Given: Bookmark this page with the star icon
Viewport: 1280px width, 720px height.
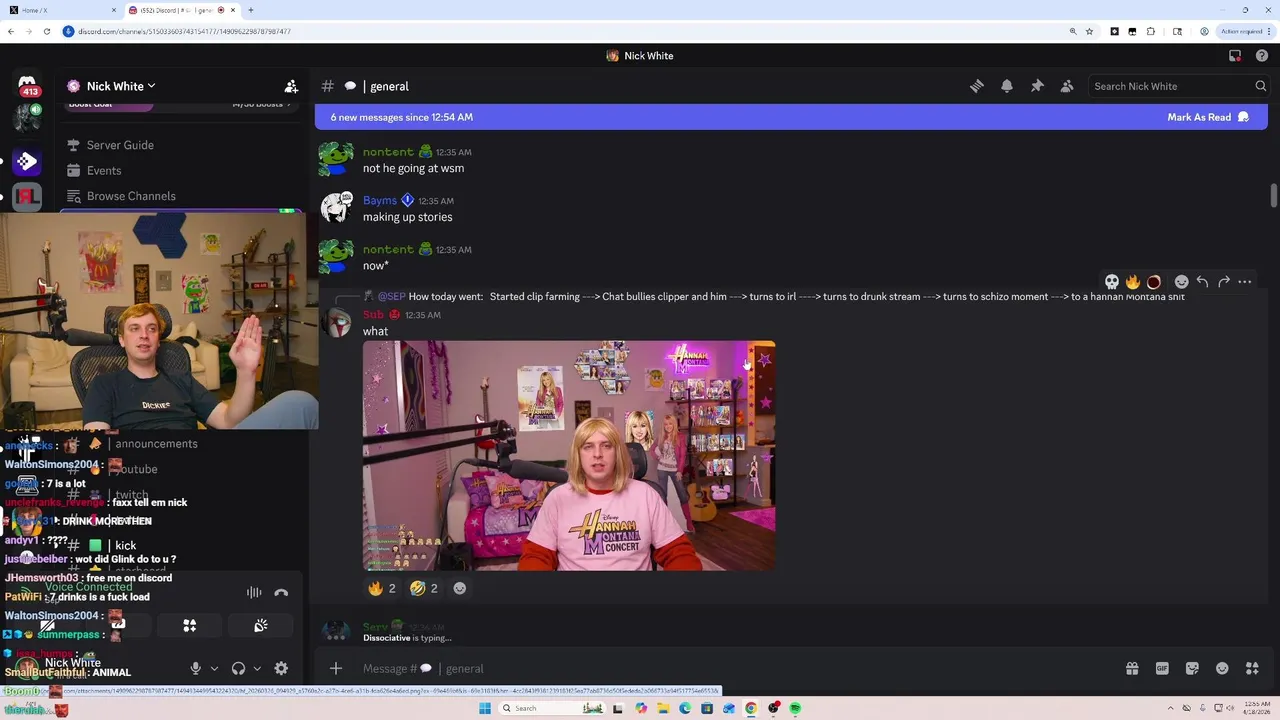Looking at the screenshot, I should 1089,31.
